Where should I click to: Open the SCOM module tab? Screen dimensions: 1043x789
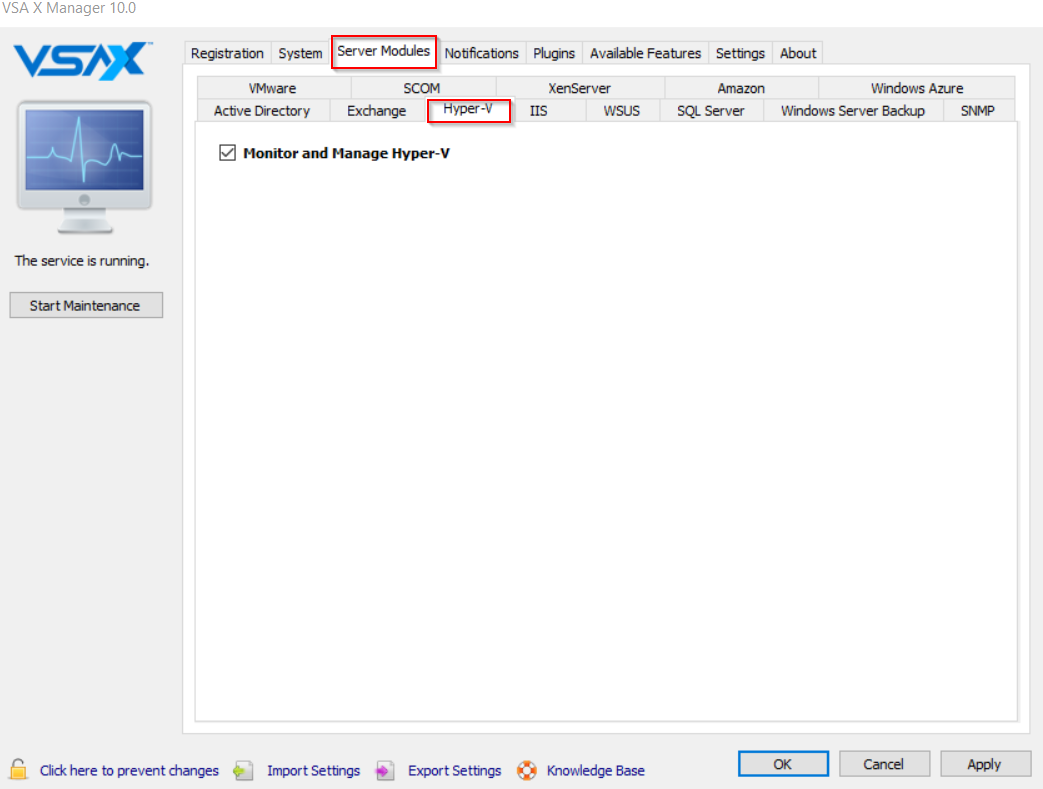pyautogui.click(x=422, y=88)
